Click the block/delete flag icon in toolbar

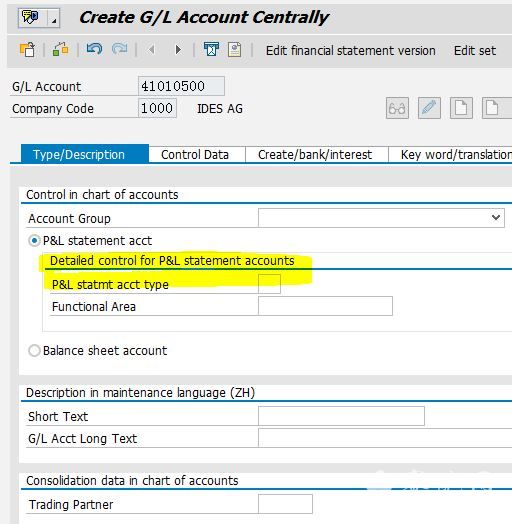tap(211, 49)
